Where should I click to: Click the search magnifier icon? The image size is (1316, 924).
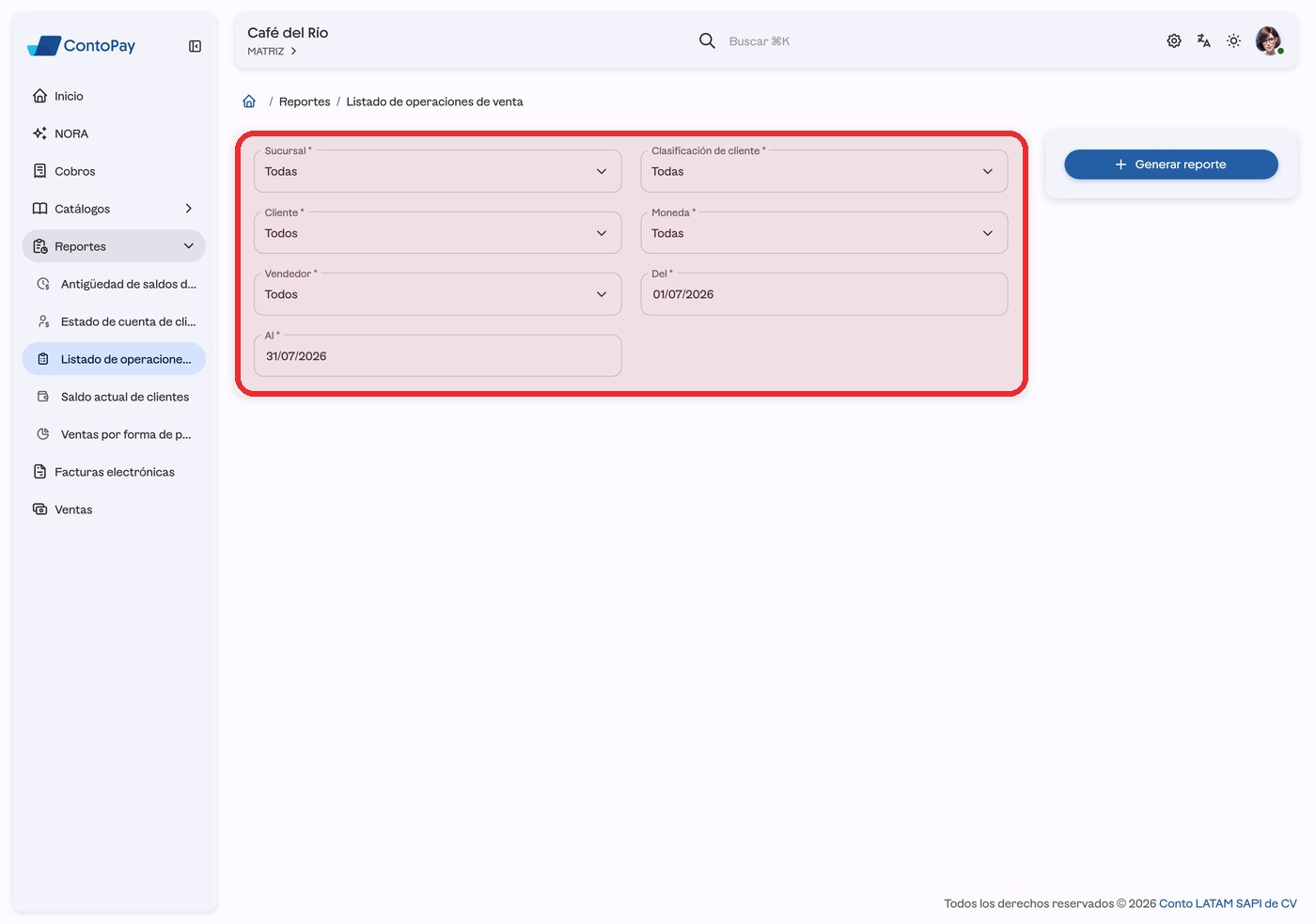pos(707,40)
